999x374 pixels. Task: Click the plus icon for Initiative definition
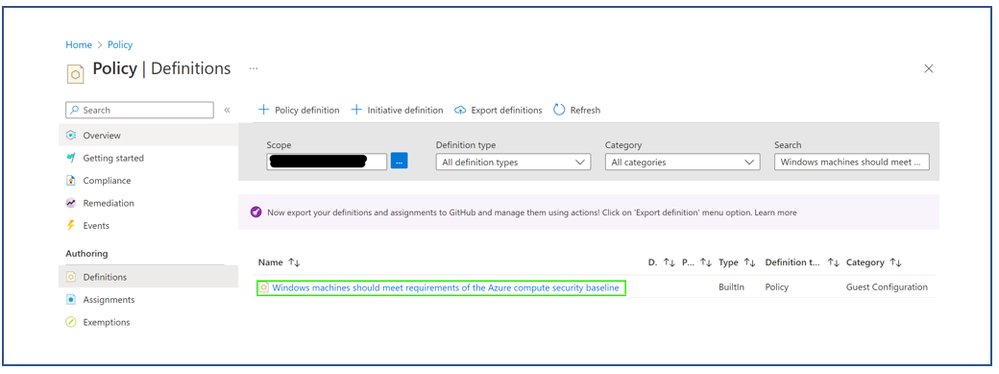pyautogui.click(x=357, y=110)
